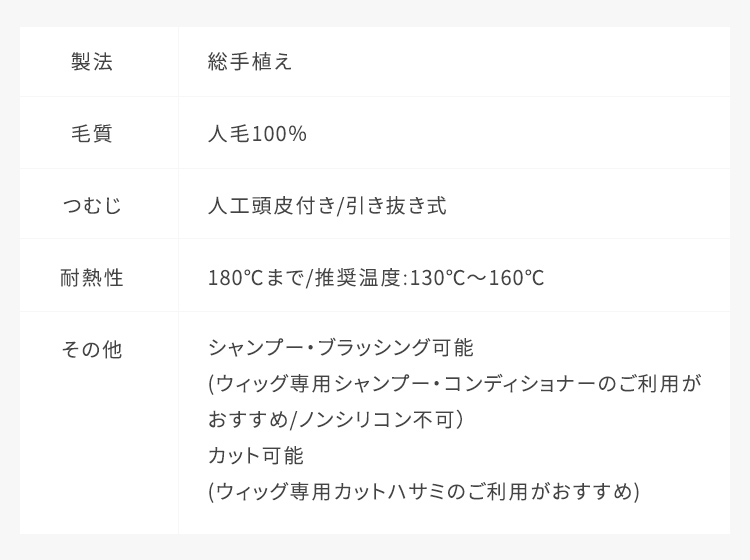The image size is (750, 560).
Task: Select 人工頭皮付き/引き抜き式 text
Action: point(327,206)
